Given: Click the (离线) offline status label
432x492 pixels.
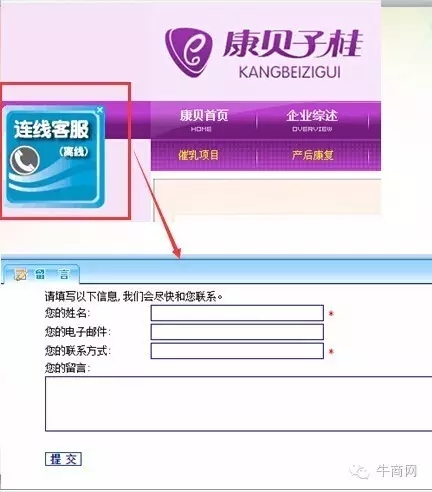Looking at the screenshot, I should [74, 152].
